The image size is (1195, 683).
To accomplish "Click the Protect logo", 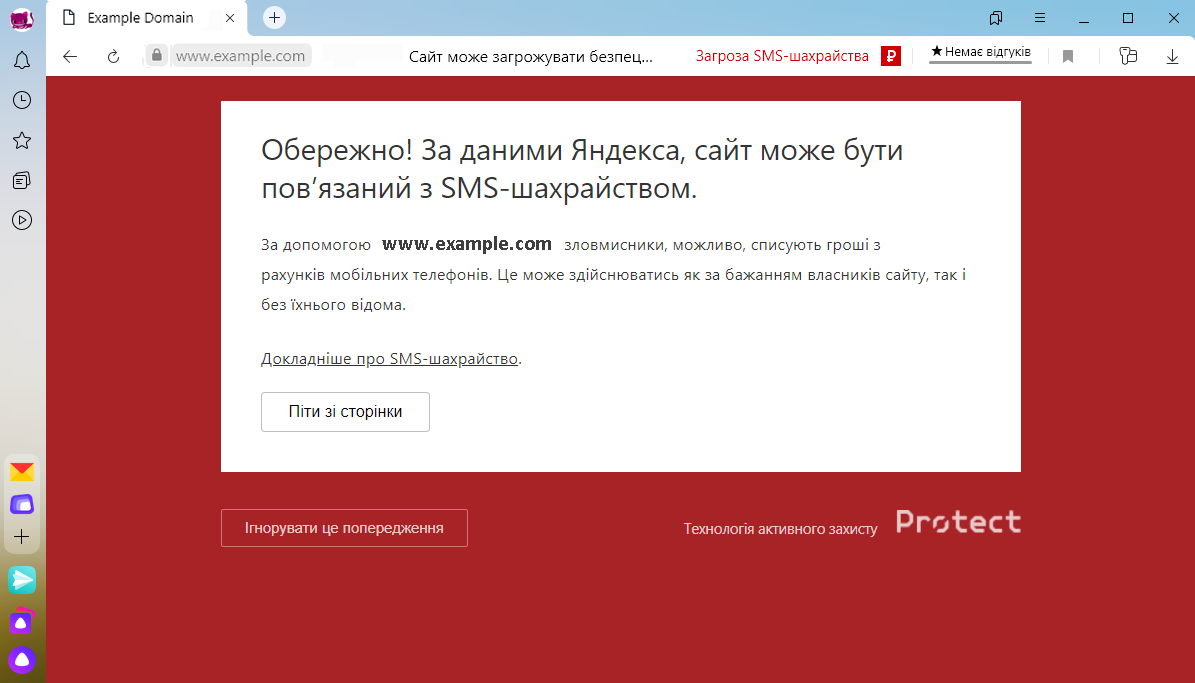I will tap(959, 521).
